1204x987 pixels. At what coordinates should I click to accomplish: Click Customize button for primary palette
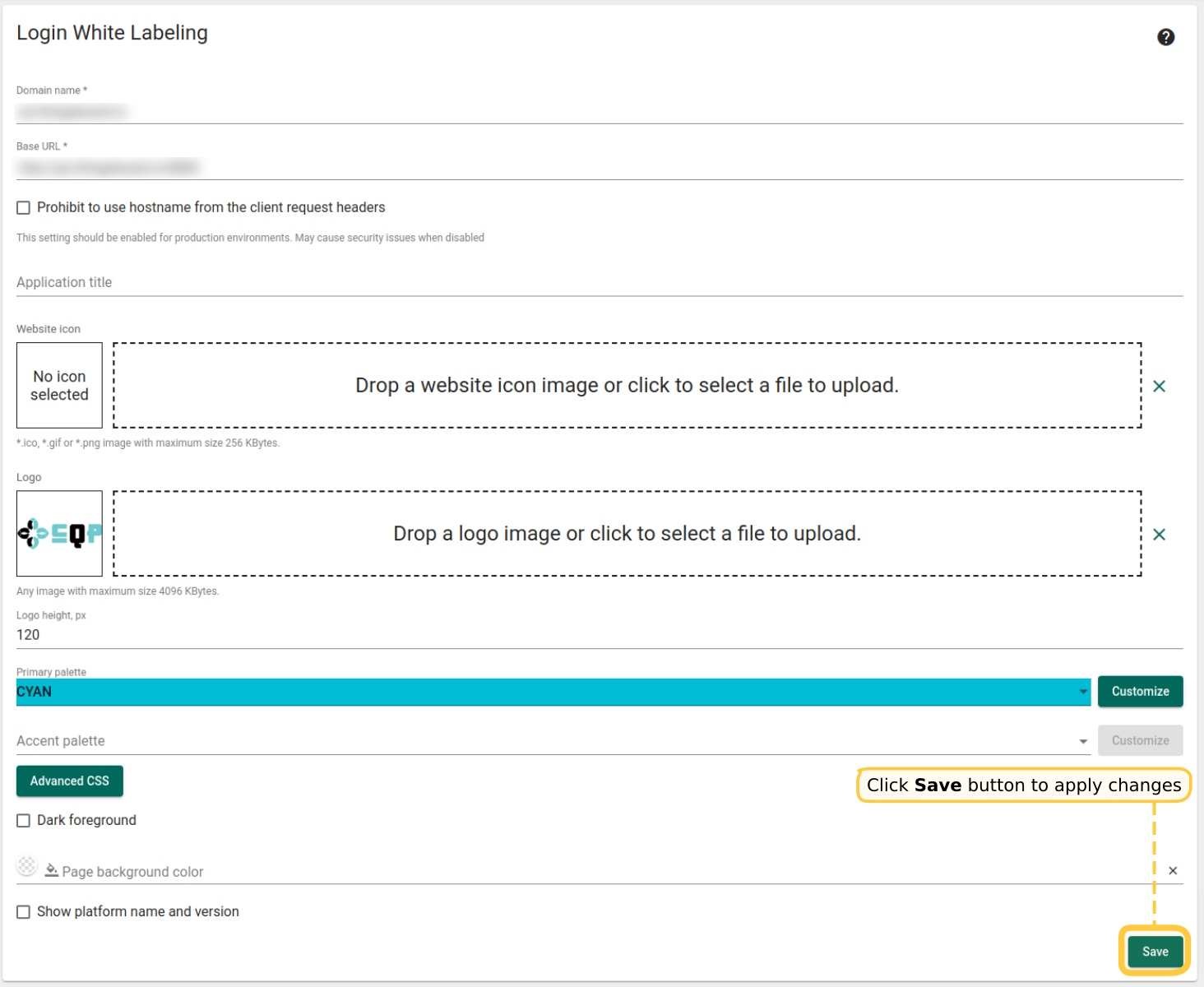coord(1140,692)
